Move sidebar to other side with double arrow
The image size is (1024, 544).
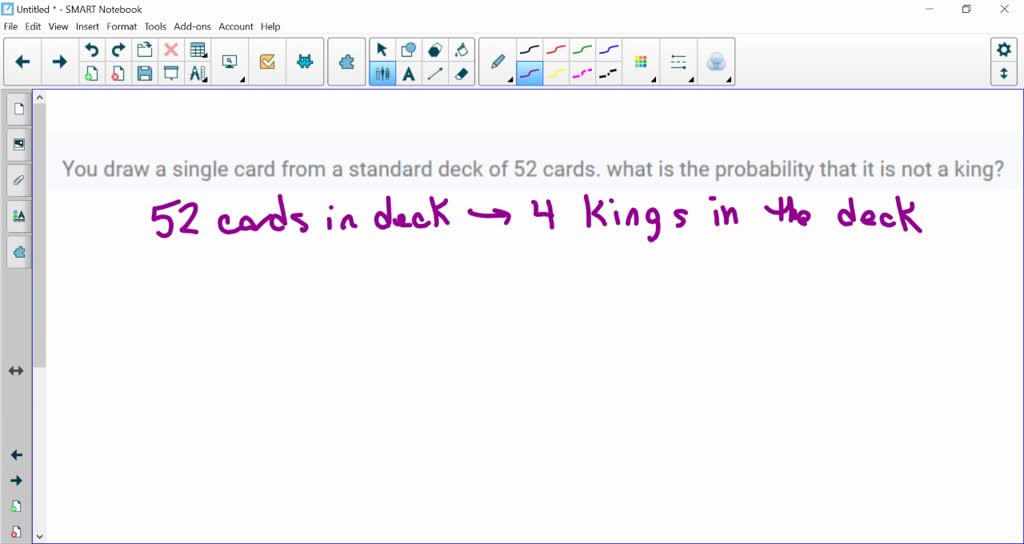tap(16, 371)
